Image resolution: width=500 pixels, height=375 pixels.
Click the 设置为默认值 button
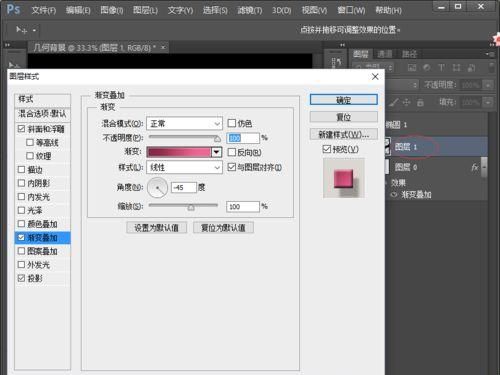click(156, 228)
